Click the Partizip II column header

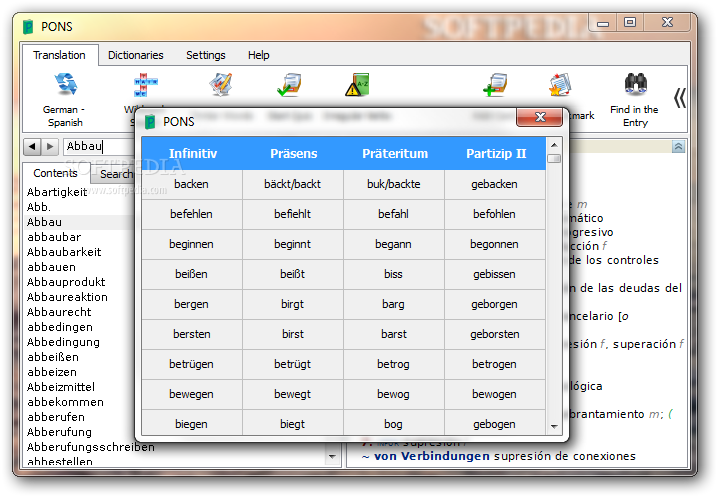click(x=496, y=153)
